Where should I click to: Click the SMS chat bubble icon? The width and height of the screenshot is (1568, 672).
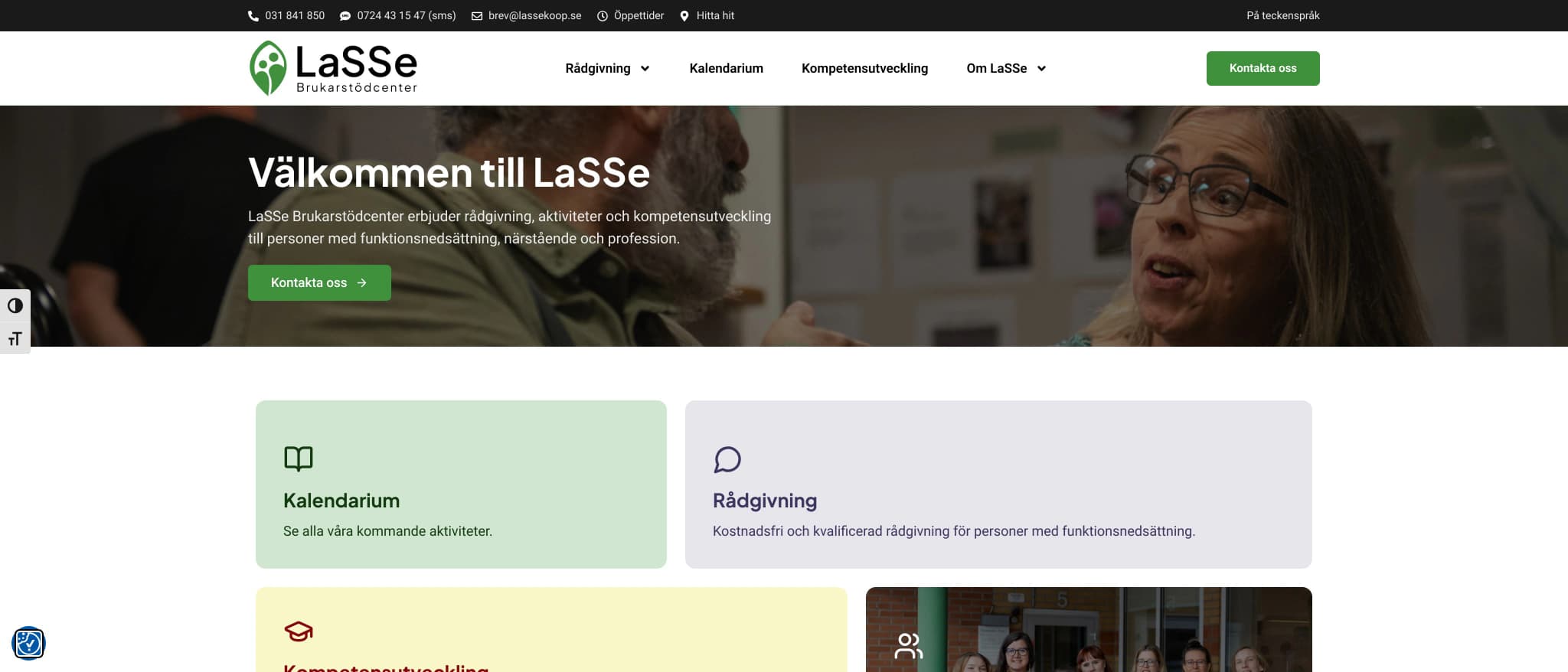point(345,16)
